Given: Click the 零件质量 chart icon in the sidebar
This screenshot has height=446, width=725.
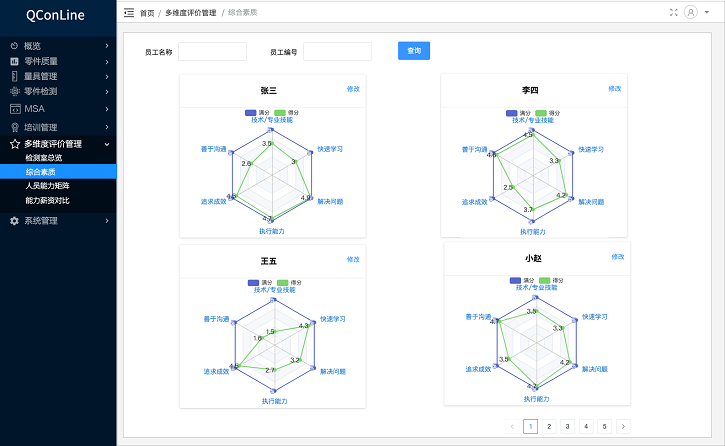Looking at the screenshot, I should [14, 61].
